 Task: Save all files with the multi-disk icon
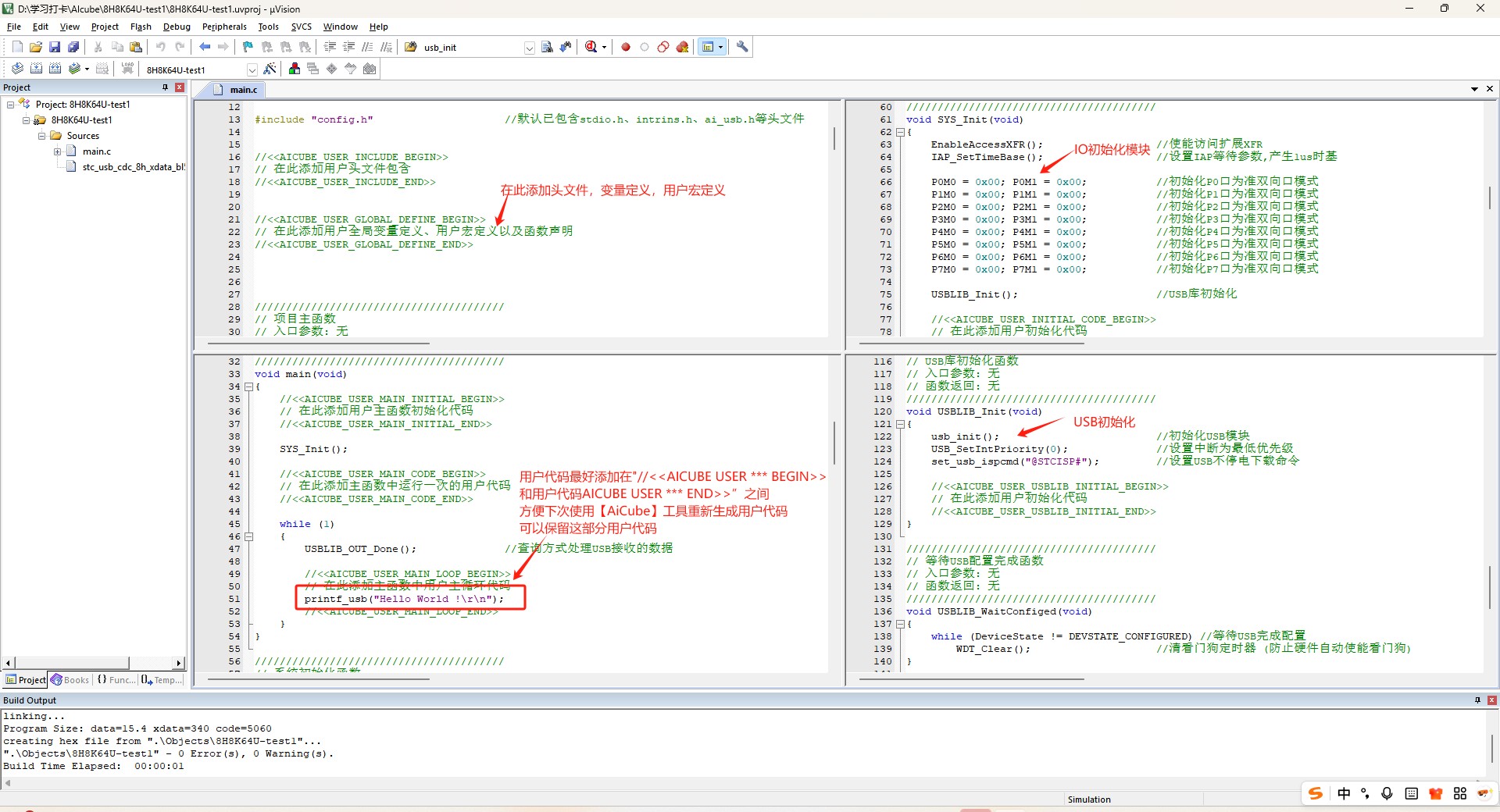(x=73, y=47)
